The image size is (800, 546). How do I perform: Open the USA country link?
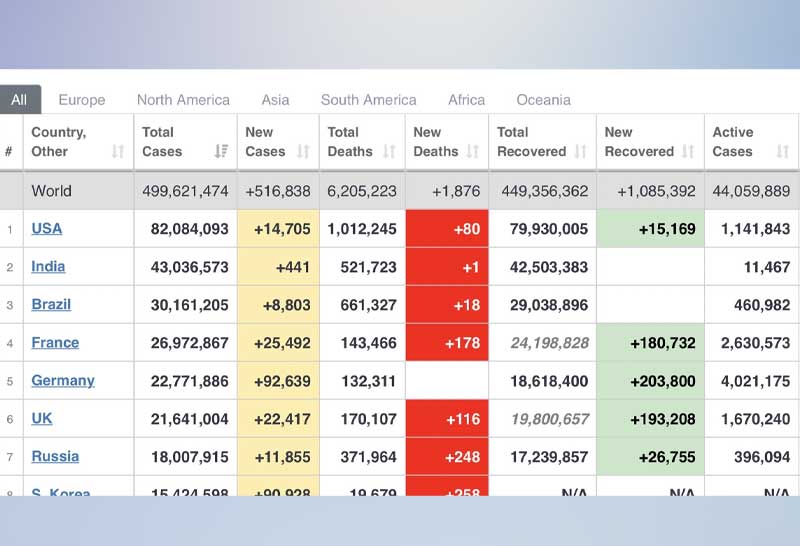click(x=46, y=228)
